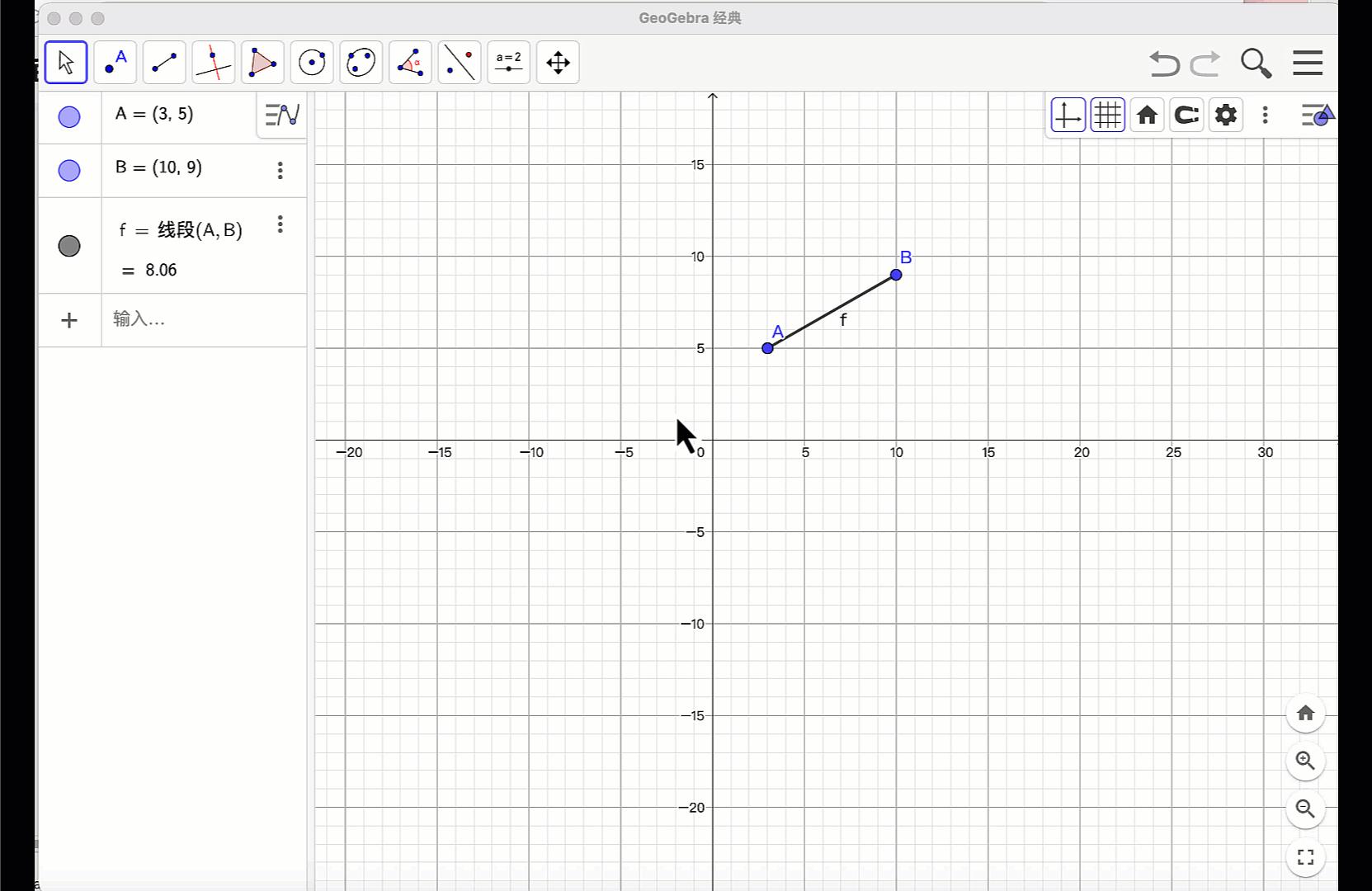
Task: Click the zoom in button
Action: tap(1305, 761)
